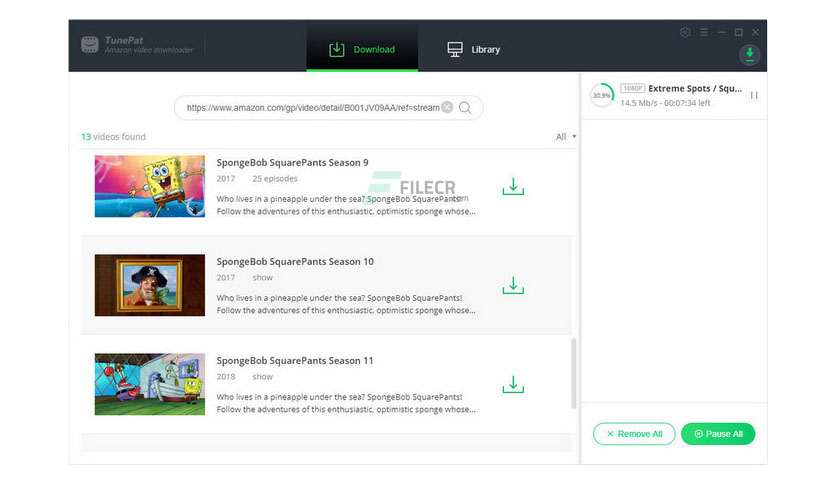
Task: Open settings gear icon in title bar
Action: point(685,32)
